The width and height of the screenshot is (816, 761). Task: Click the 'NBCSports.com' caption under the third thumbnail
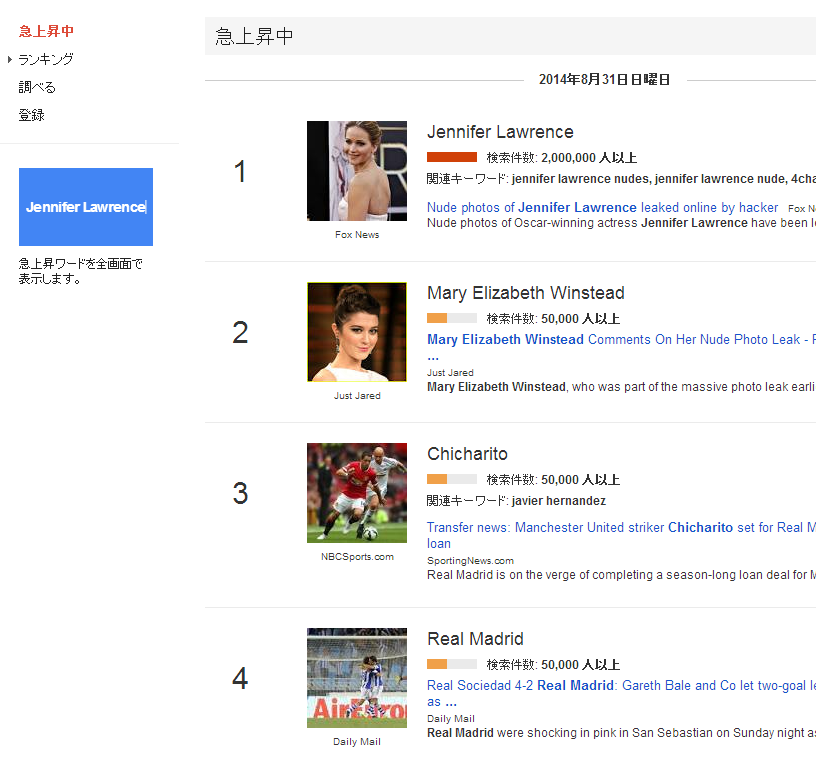click(357, 556)
